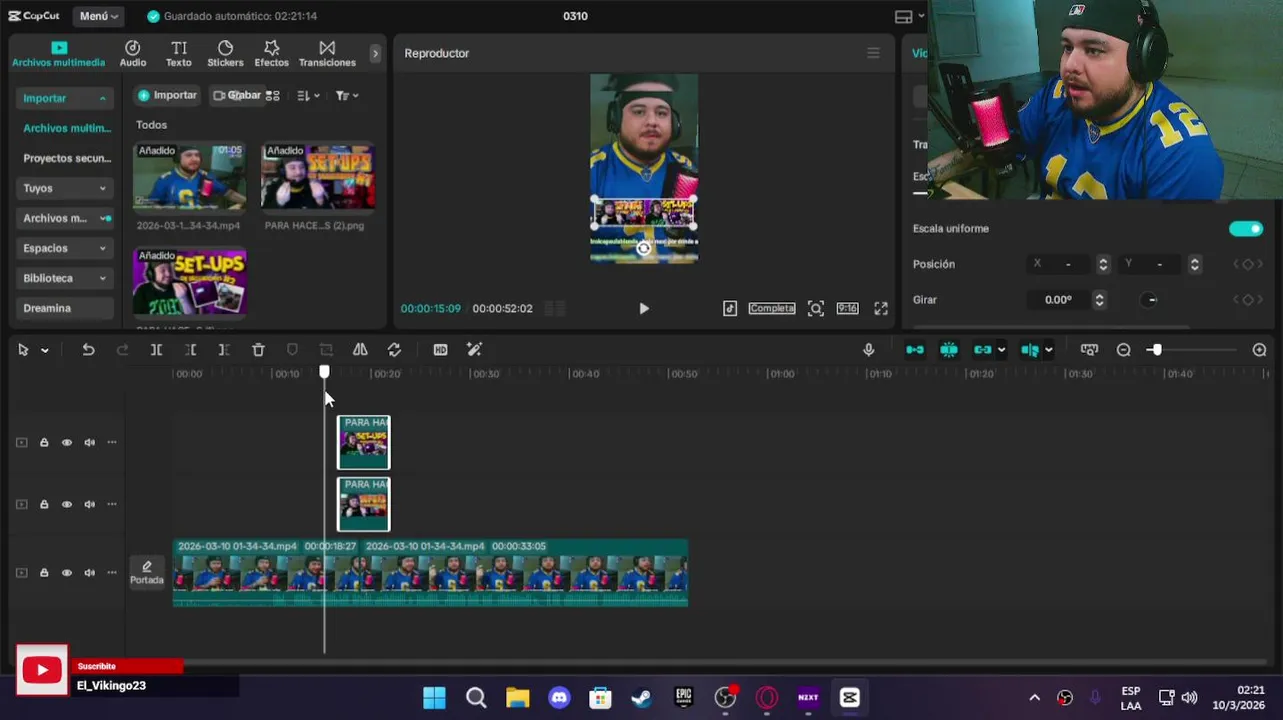Collapse the Importar section
This screenshot has height=720, width=1283.
65,98
